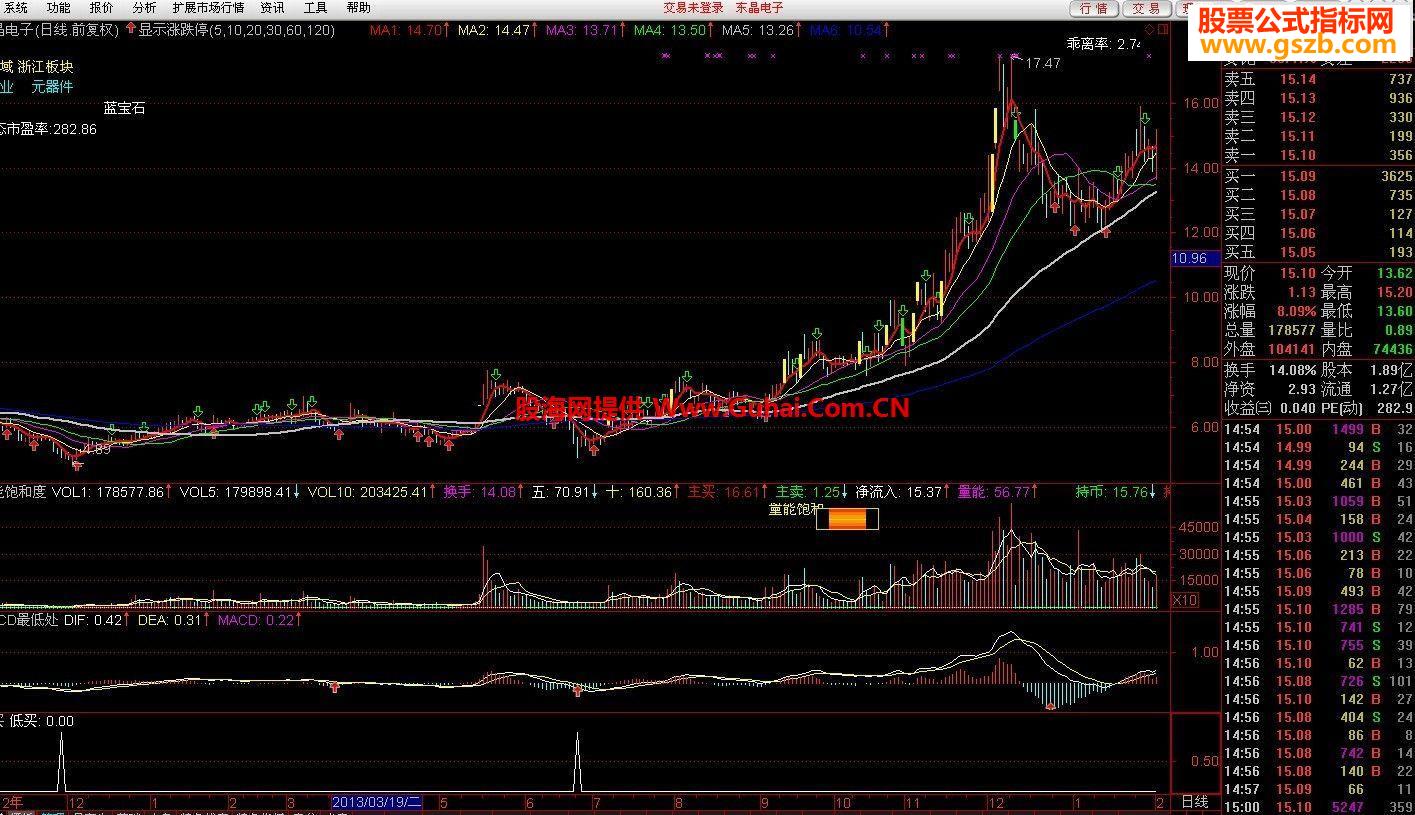Open the 资讯 menu
This screenshot has width=1415, height=815.
click(272, 8)
